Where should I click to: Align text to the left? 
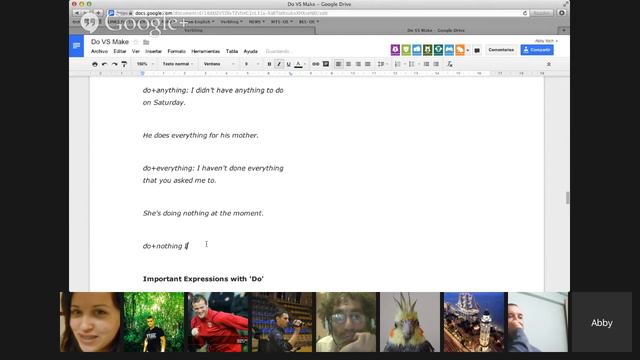click(338, 64)
